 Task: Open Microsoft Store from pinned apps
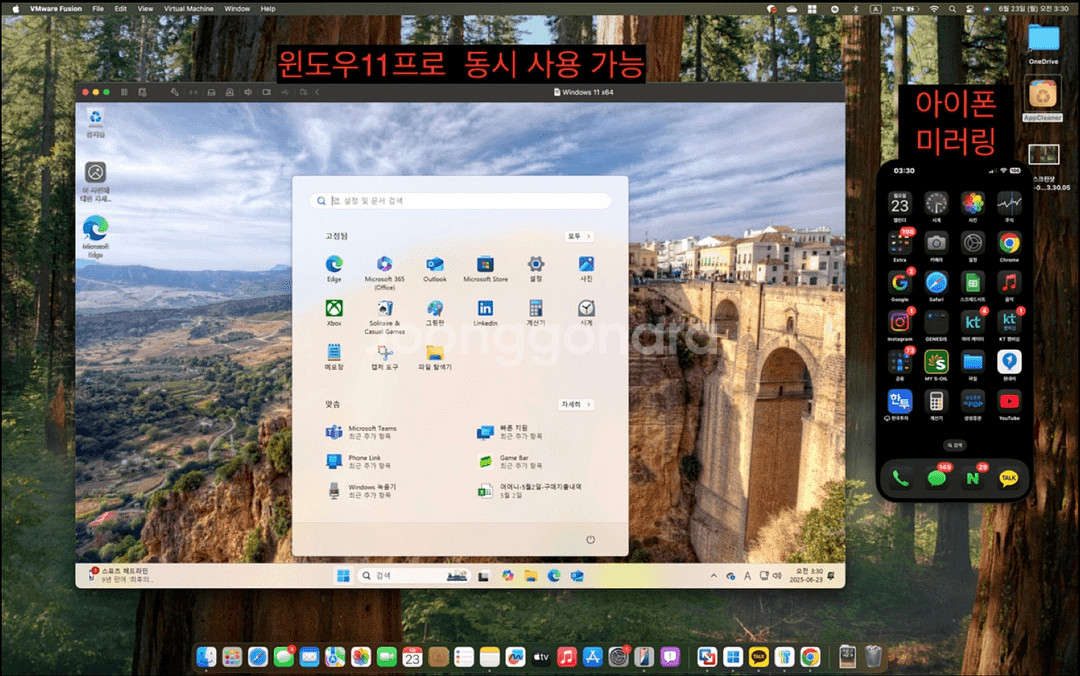click(486, 268)
